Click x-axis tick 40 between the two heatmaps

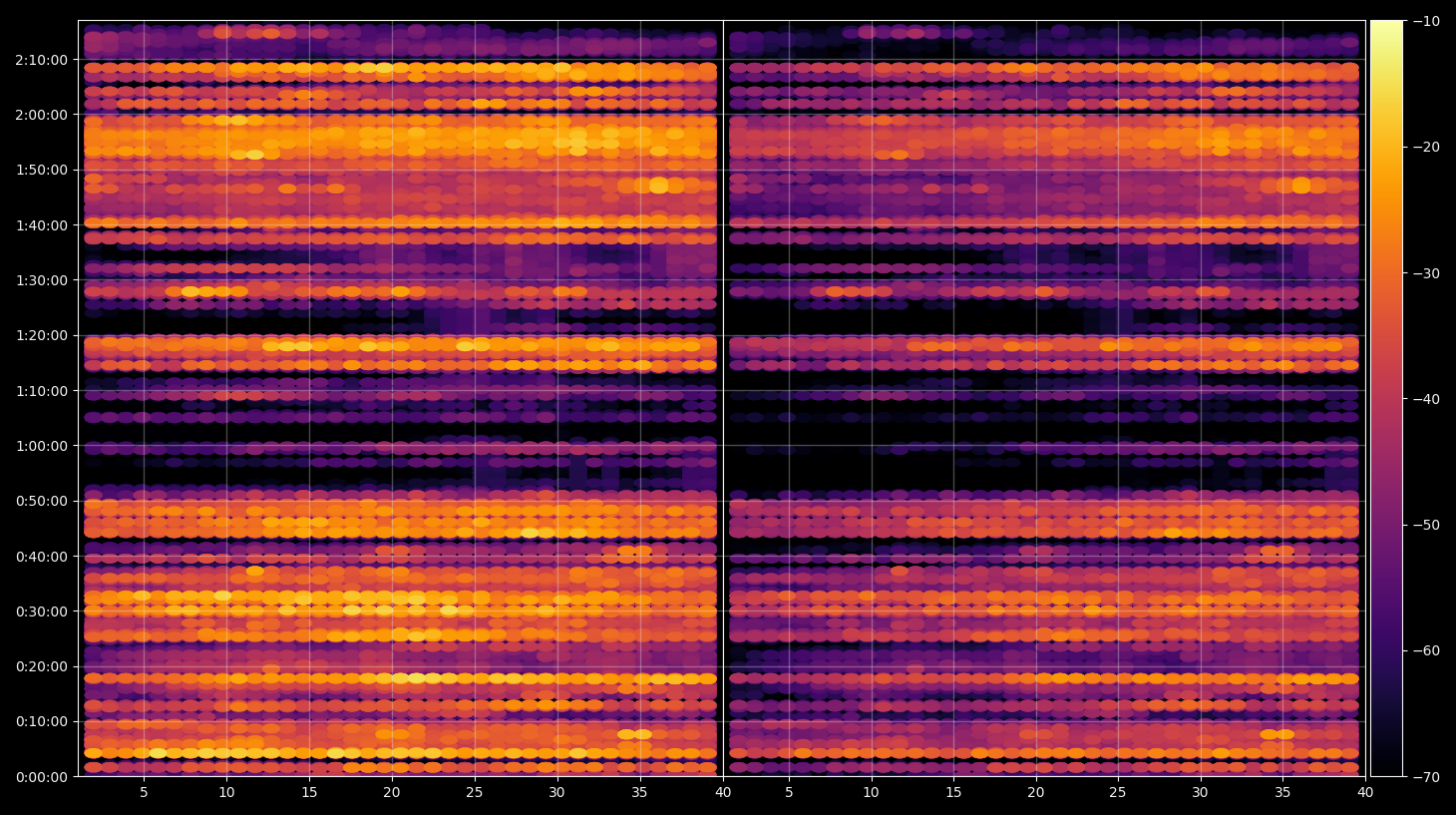click(723, 793)
